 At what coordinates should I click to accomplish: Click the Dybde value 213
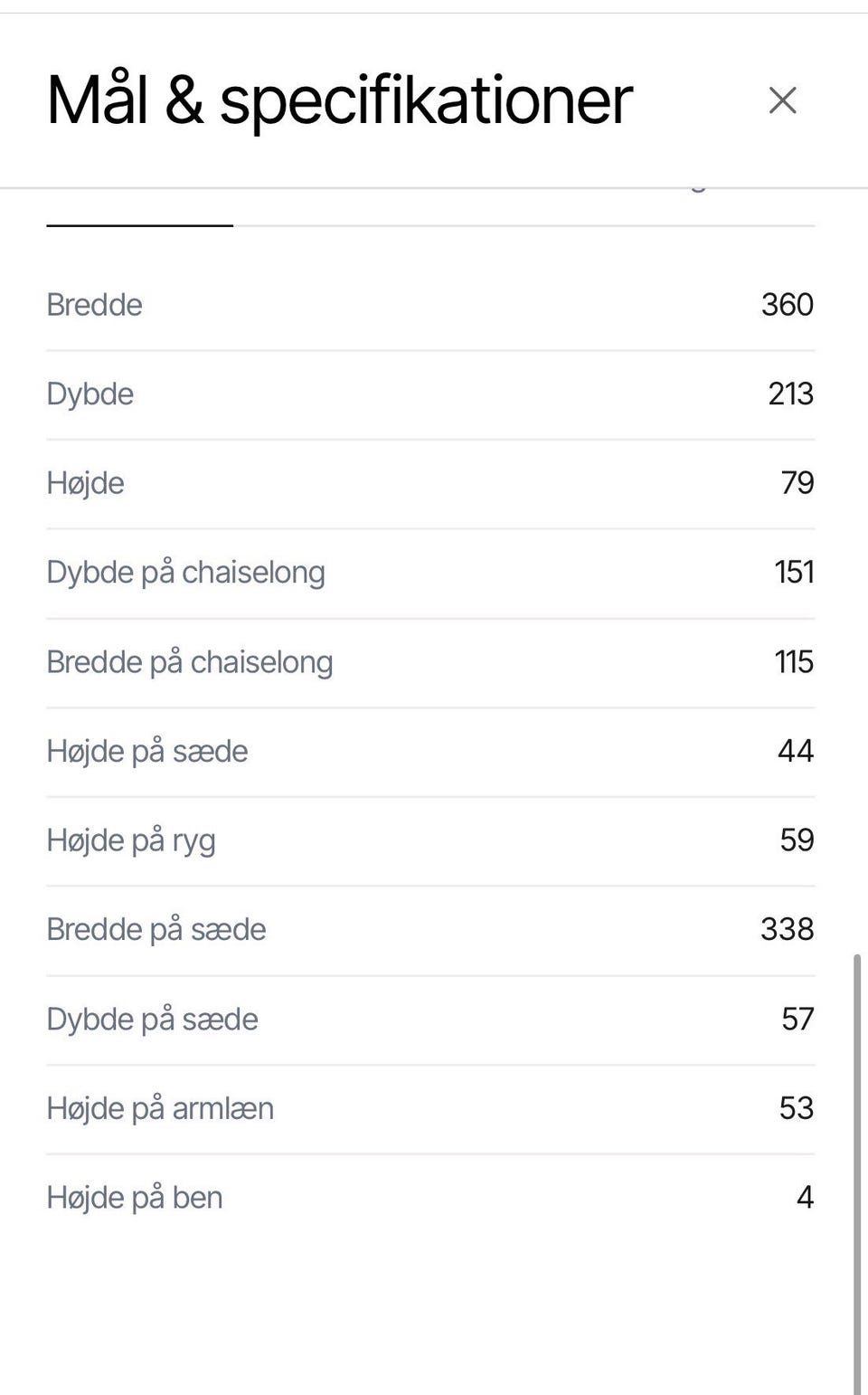[791, 394]
